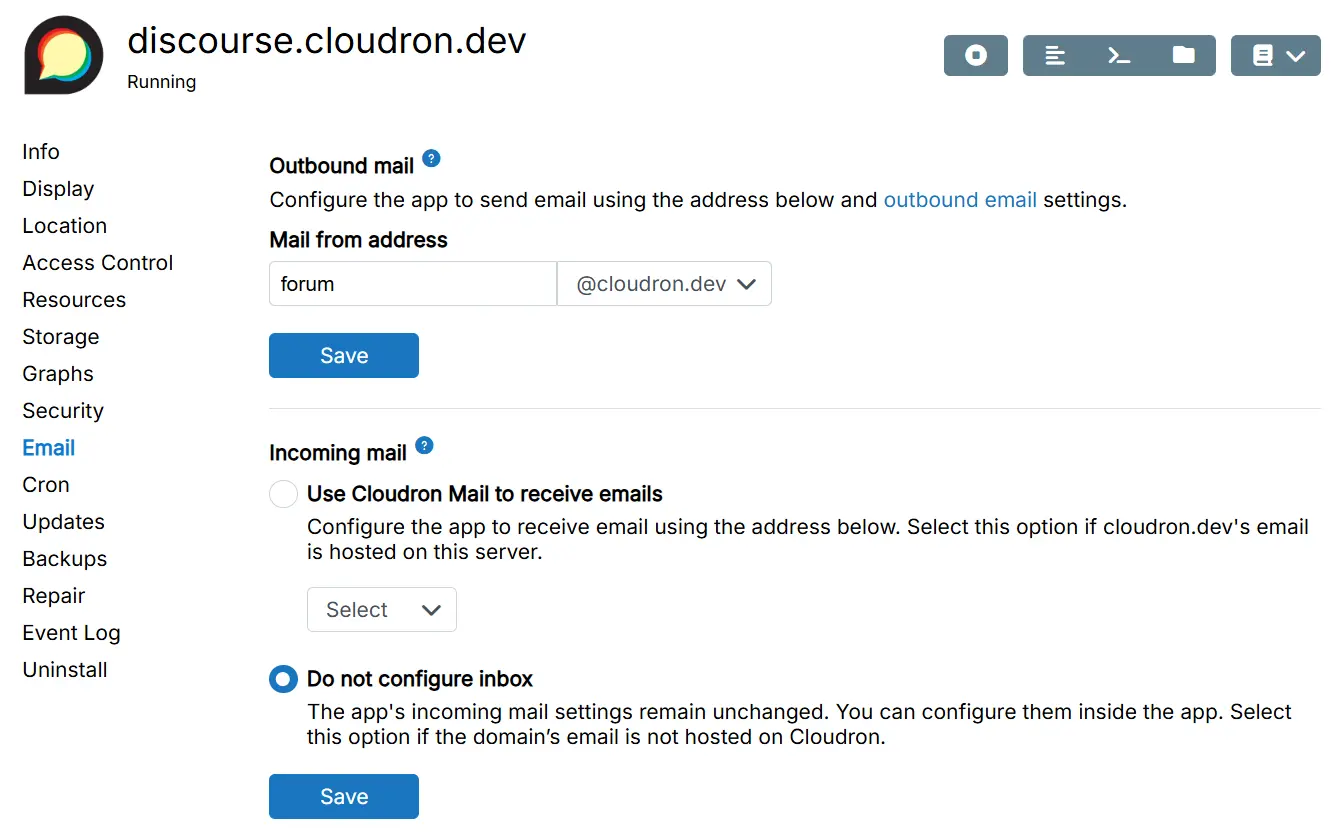Save the Mail from address setting
Image resolution: width=1336 pixels, height=840 pixels.
pyautogui.click(x=343, y=355)
